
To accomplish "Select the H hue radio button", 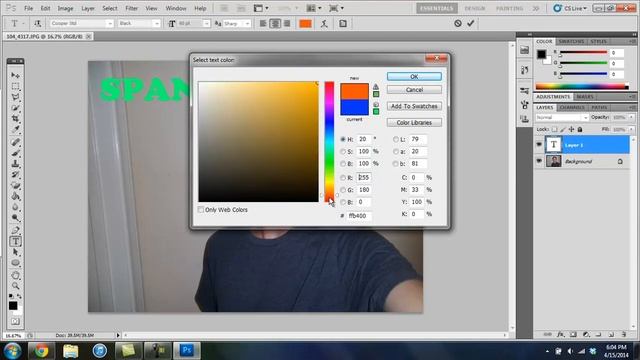I will 343,139.
